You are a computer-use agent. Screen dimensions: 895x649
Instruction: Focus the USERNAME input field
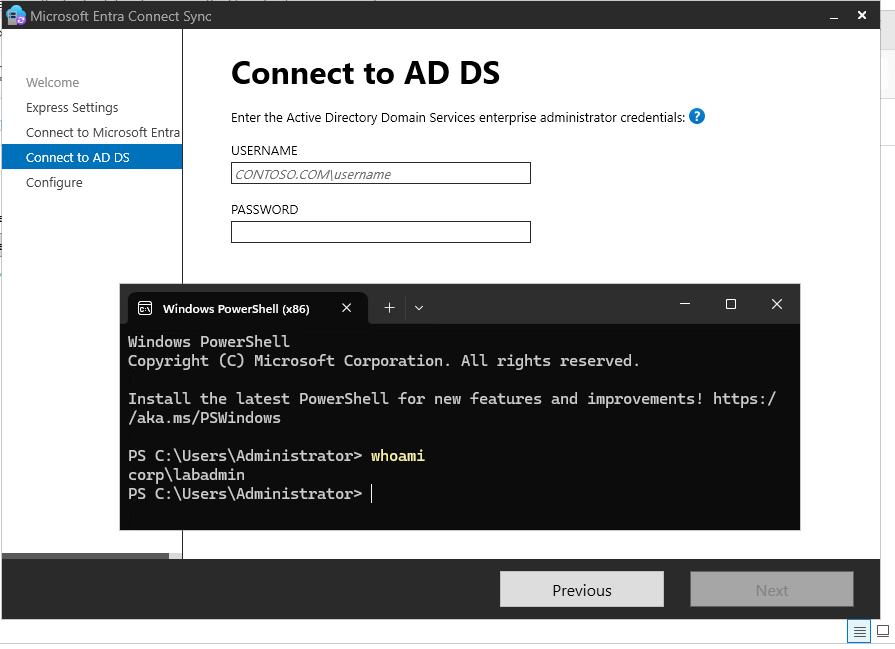click(381, 174)
